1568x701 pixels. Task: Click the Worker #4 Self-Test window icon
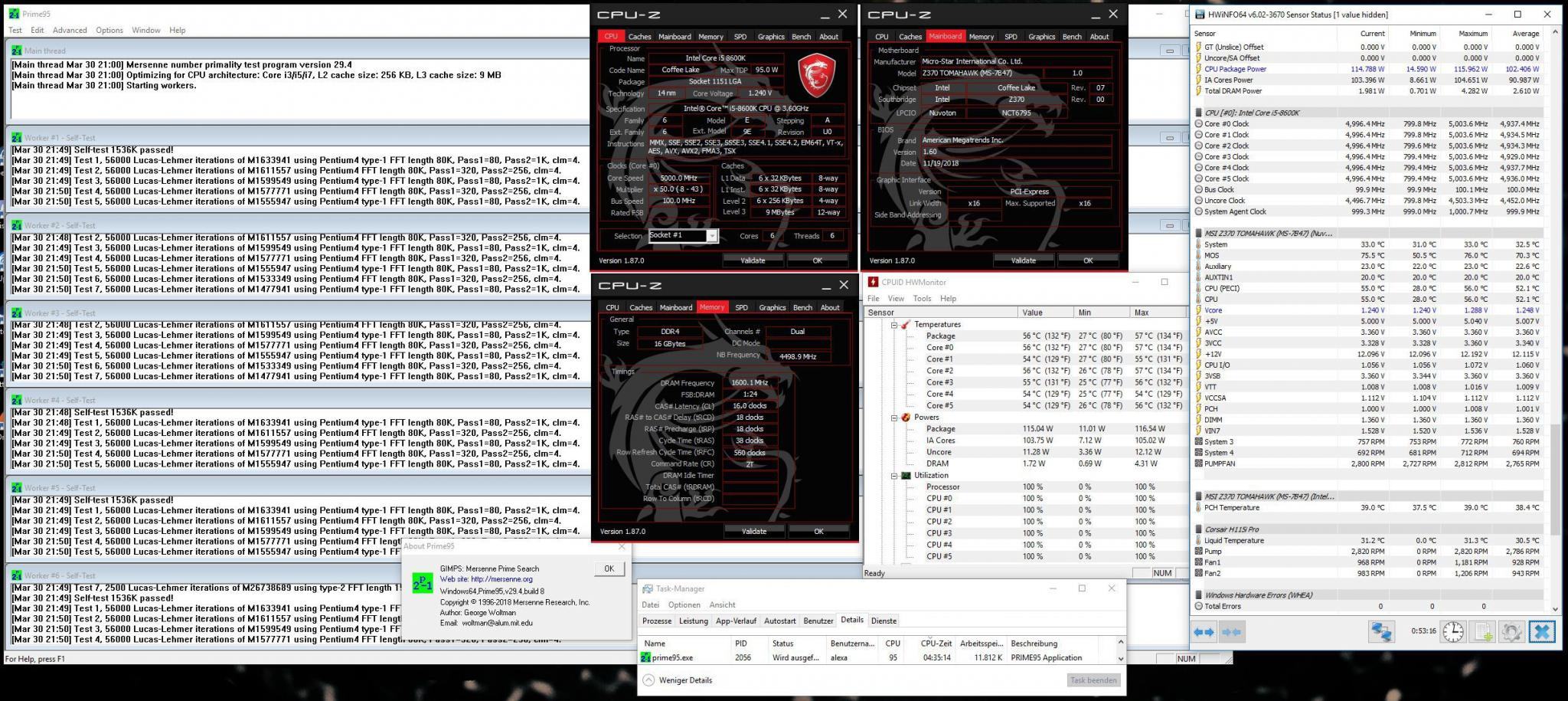coord(16,401)
